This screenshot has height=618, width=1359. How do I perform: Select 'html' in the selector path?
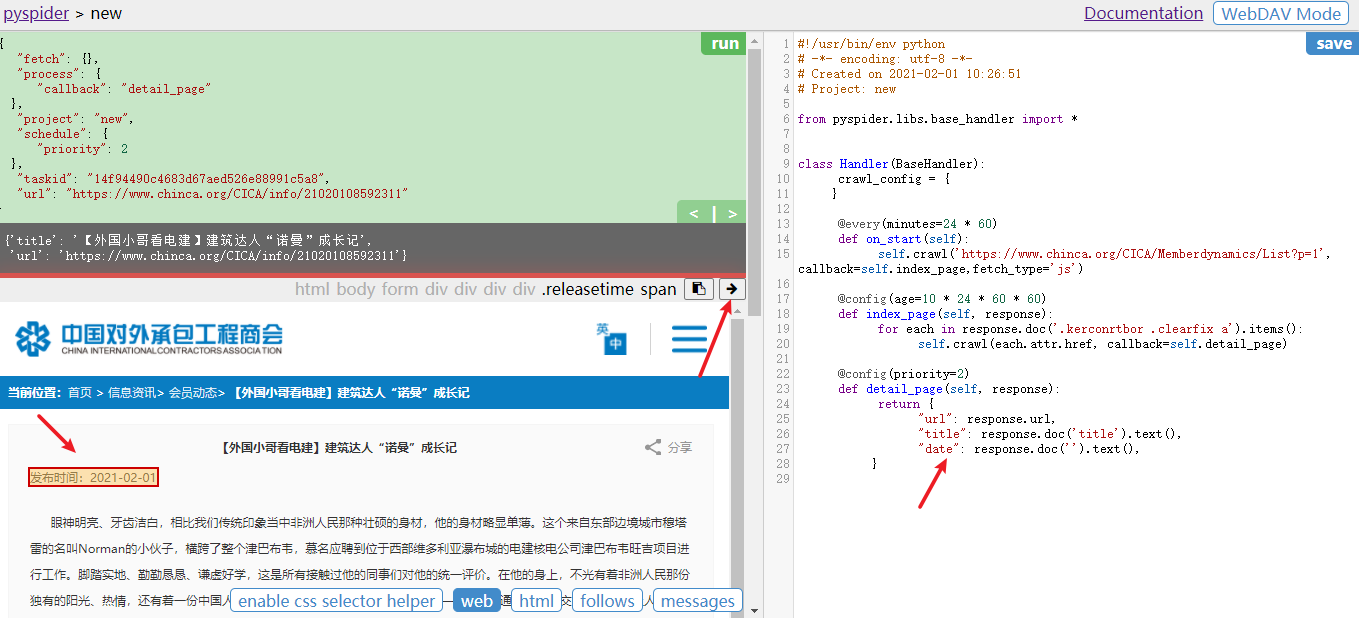tap(313, 289)
